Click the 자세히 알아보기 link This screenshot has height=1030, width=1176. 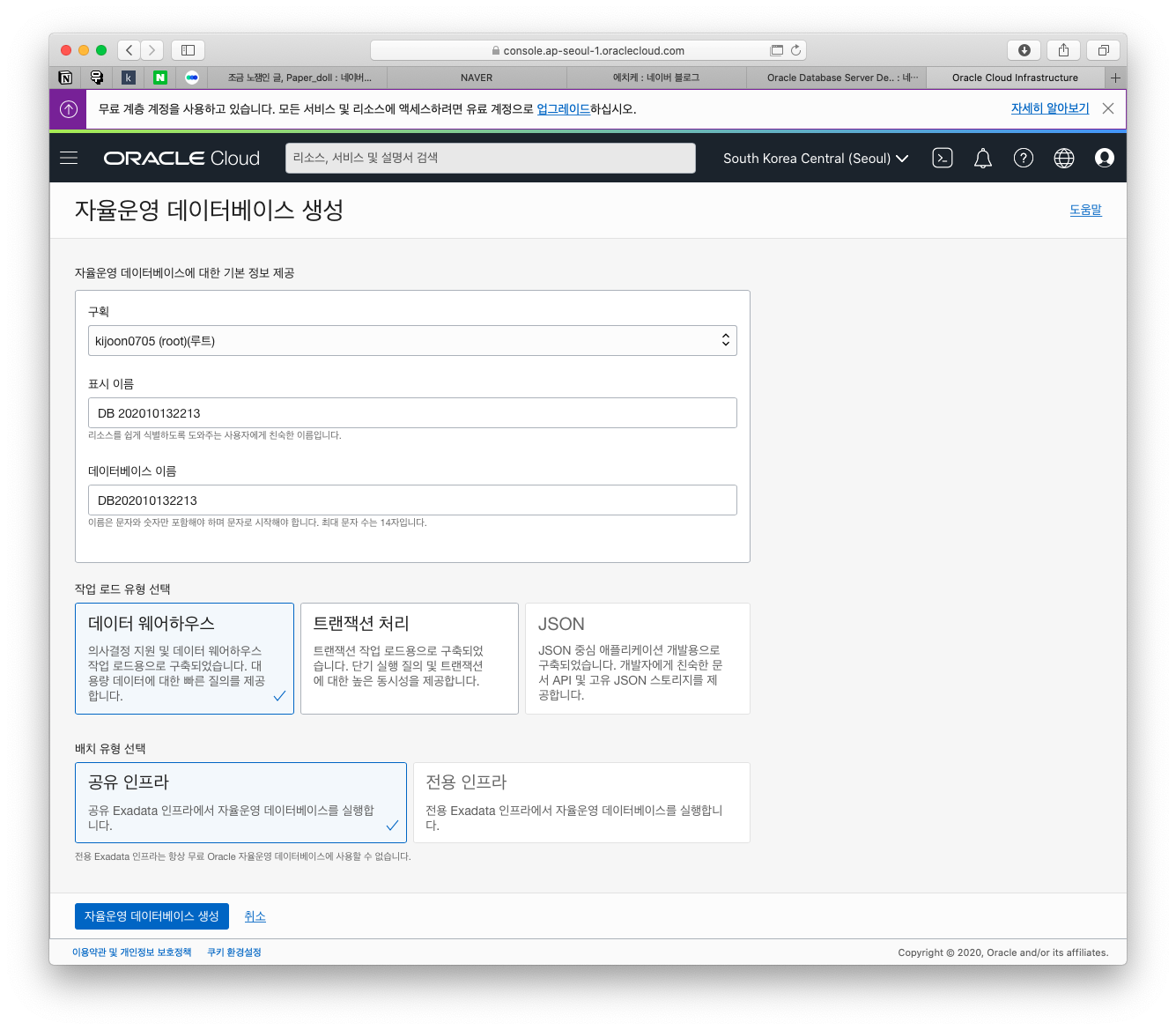(x=1050, y=108)
